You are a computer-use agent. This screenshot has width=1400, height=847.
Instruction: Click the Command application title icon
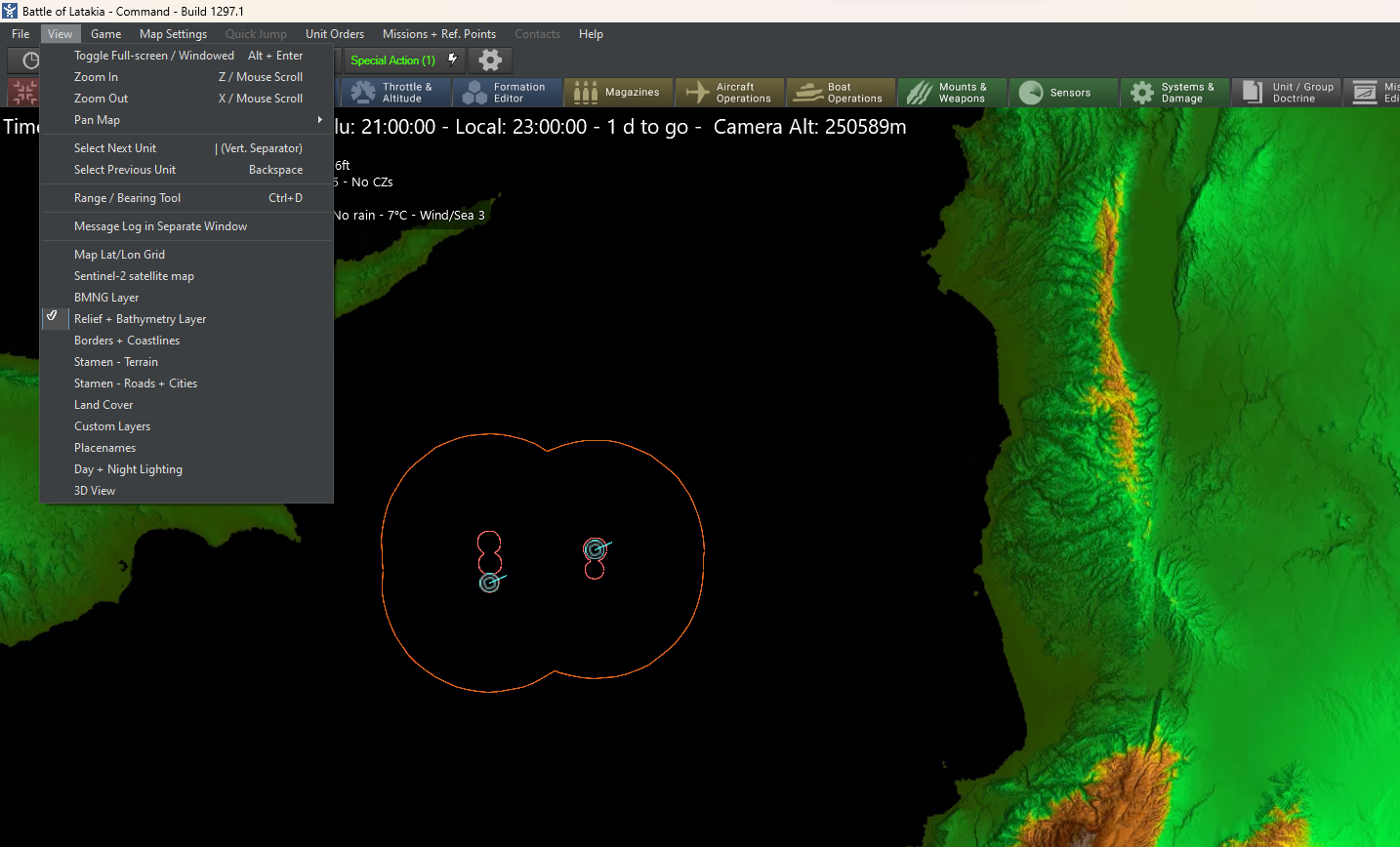coord(10,11)
